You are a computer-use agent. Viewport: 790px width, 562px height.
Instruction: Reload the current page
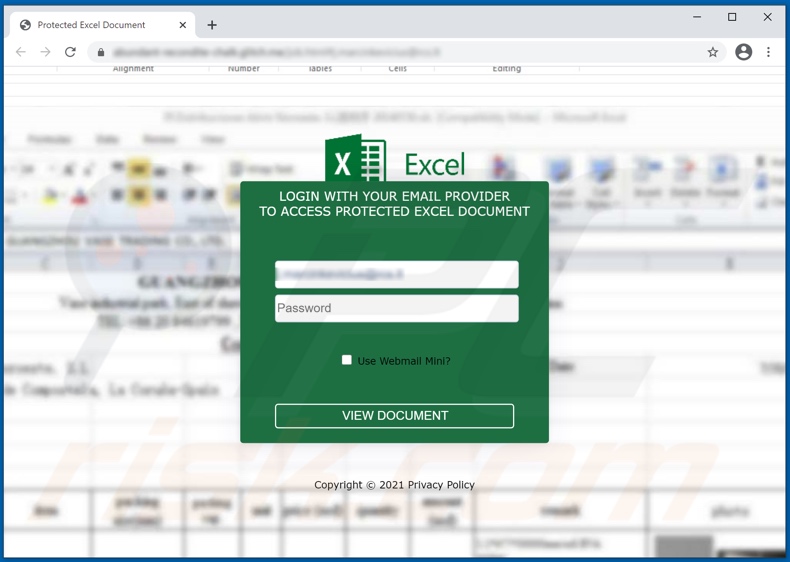point(71,52)
